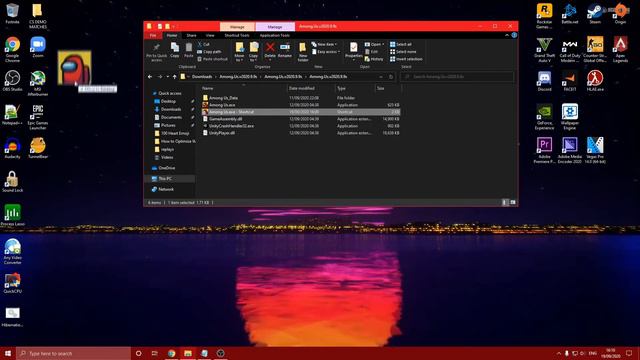The height and width of the screenshot is (360, 640).
Task: Click Copy path in the ribbon
Action: [x=209, y=52]
